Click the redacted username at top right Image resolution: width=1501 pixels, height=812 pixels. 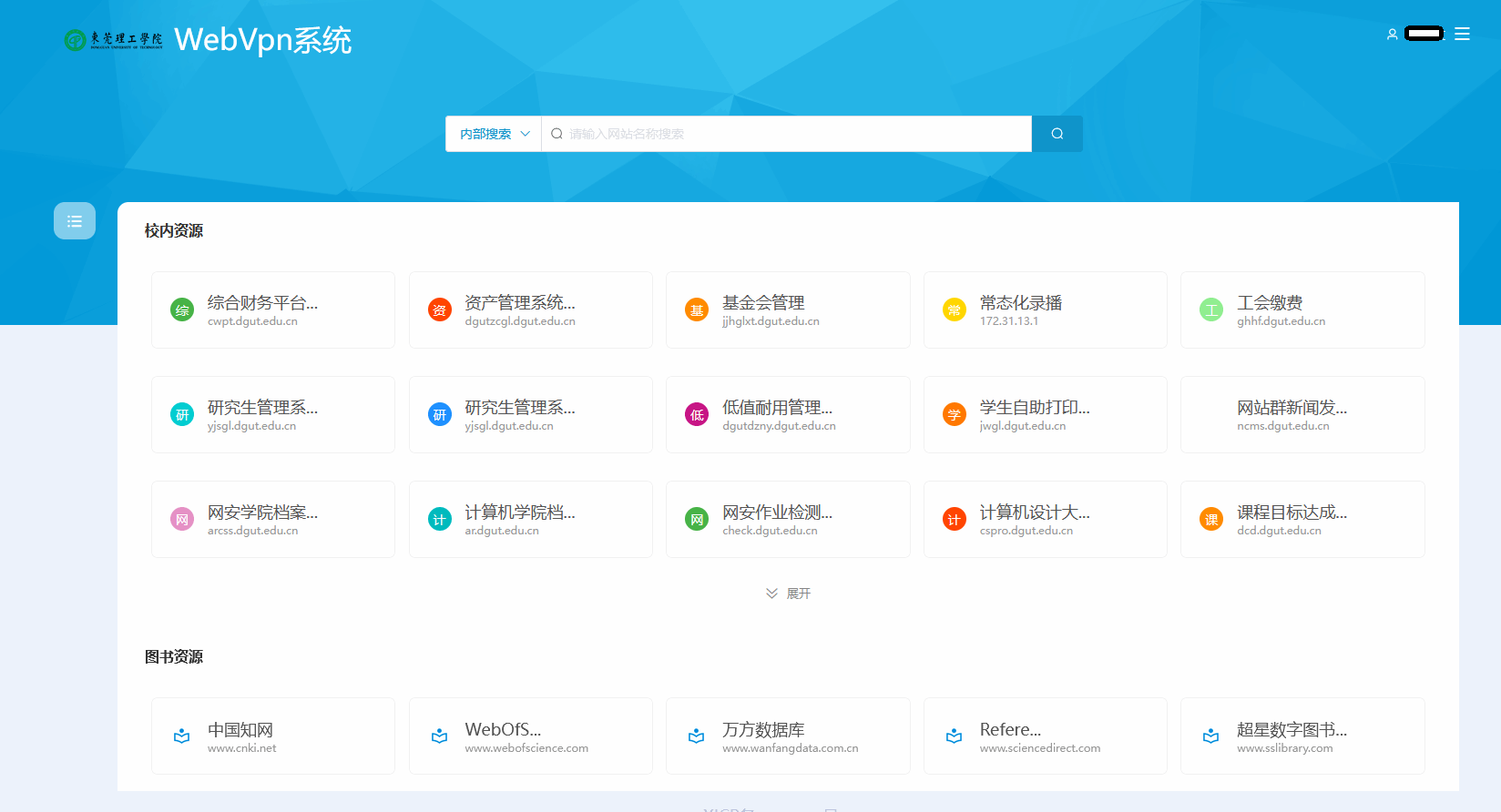coord(1424,34)
